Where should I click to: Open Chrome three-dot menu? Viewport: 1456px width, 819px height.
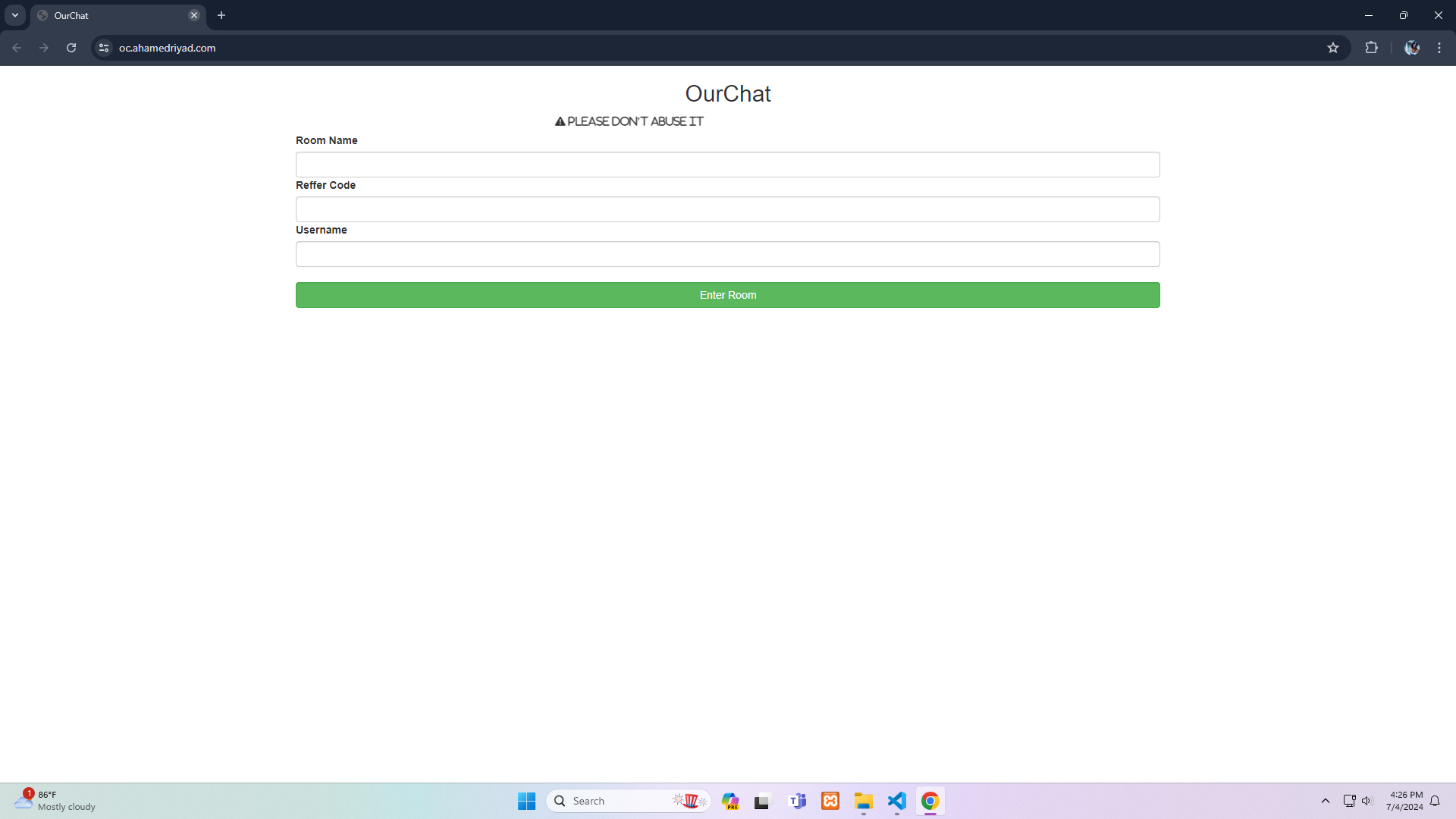pos(1439,48)
